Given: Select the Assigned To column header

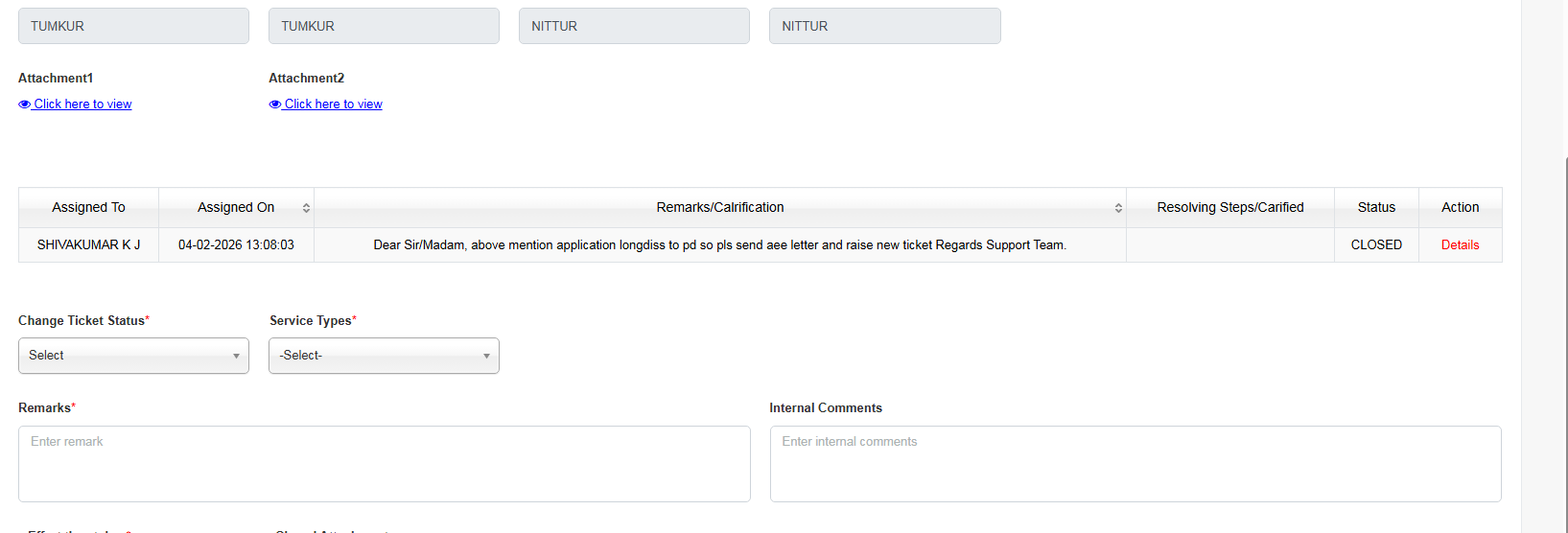Looking at the screenshot, I should [x=88, y=208].
